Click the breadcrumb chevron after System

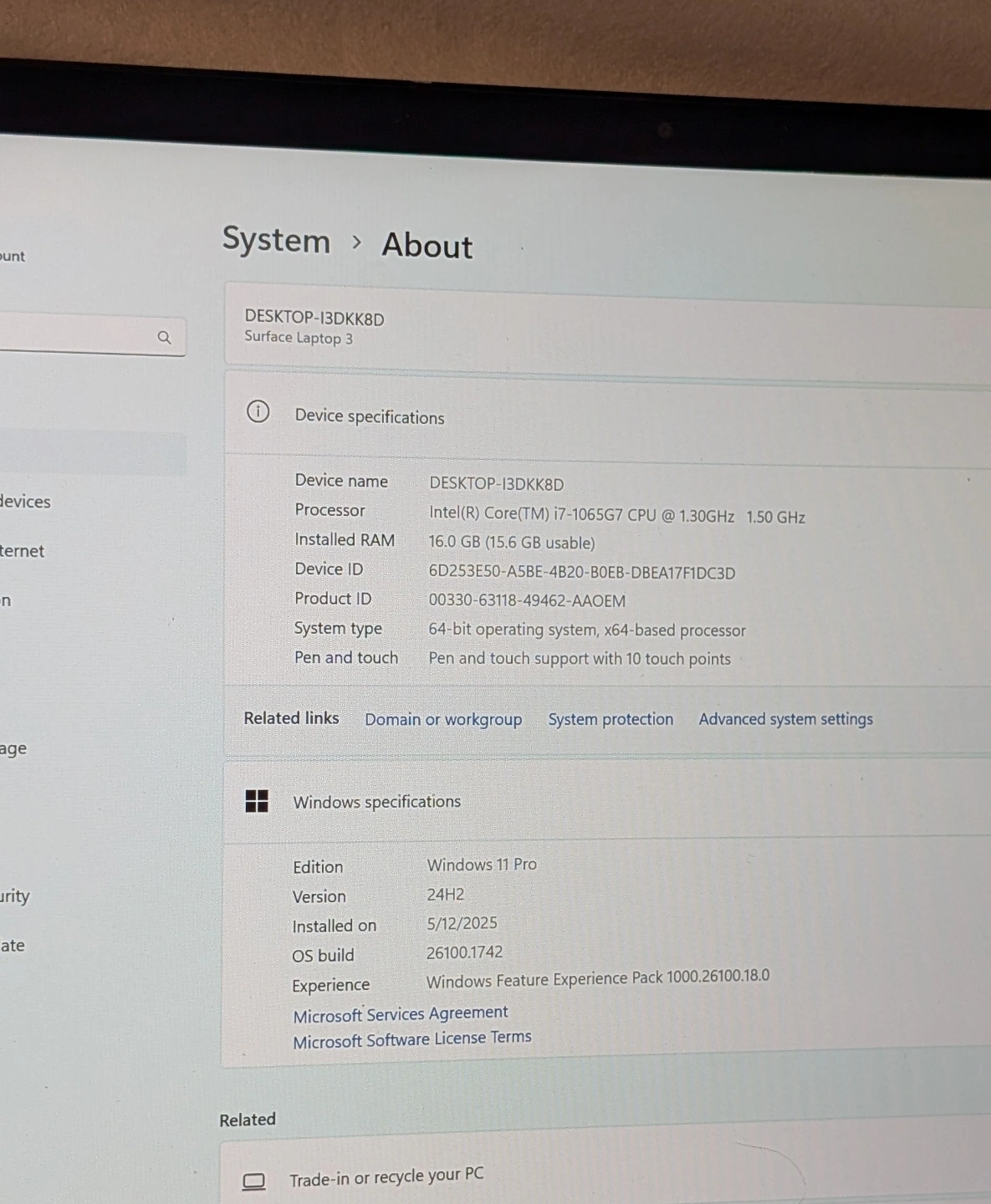click(x=357, y=242)
